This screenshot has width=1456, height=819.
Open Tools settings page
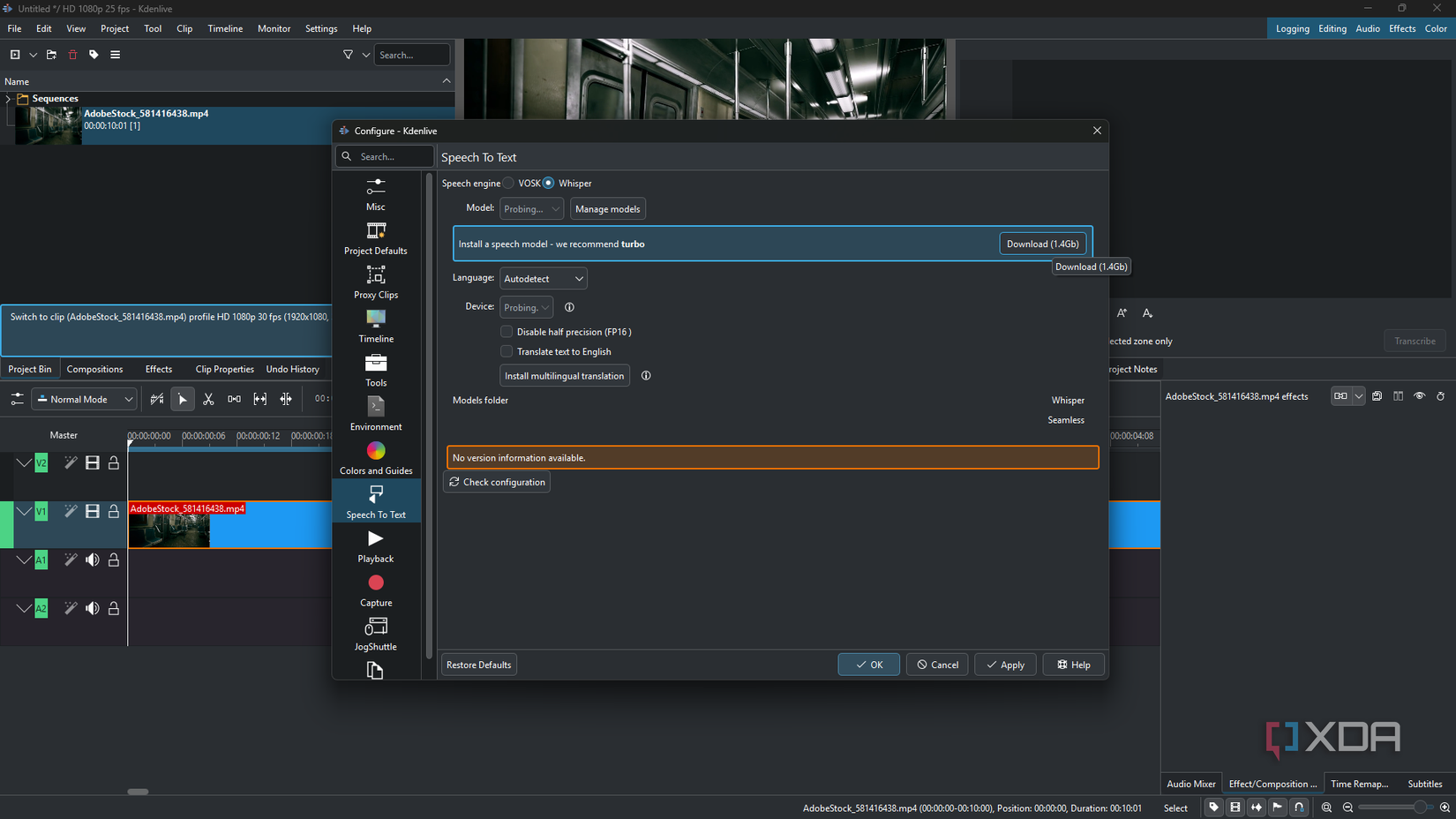point(376,371)
